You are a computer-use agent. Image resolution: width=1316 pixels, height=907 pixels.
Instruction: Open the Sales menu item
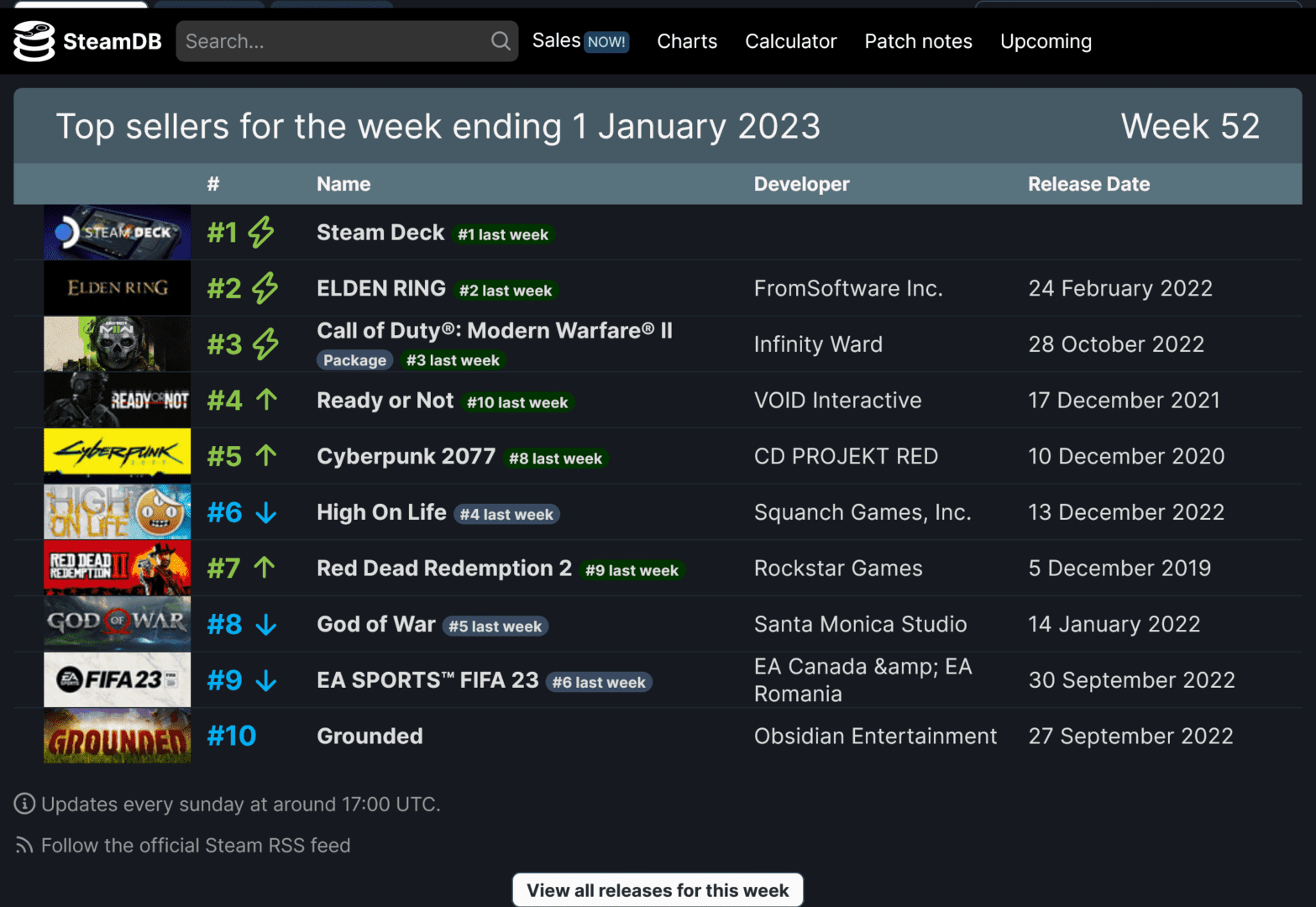coord(556,40)
